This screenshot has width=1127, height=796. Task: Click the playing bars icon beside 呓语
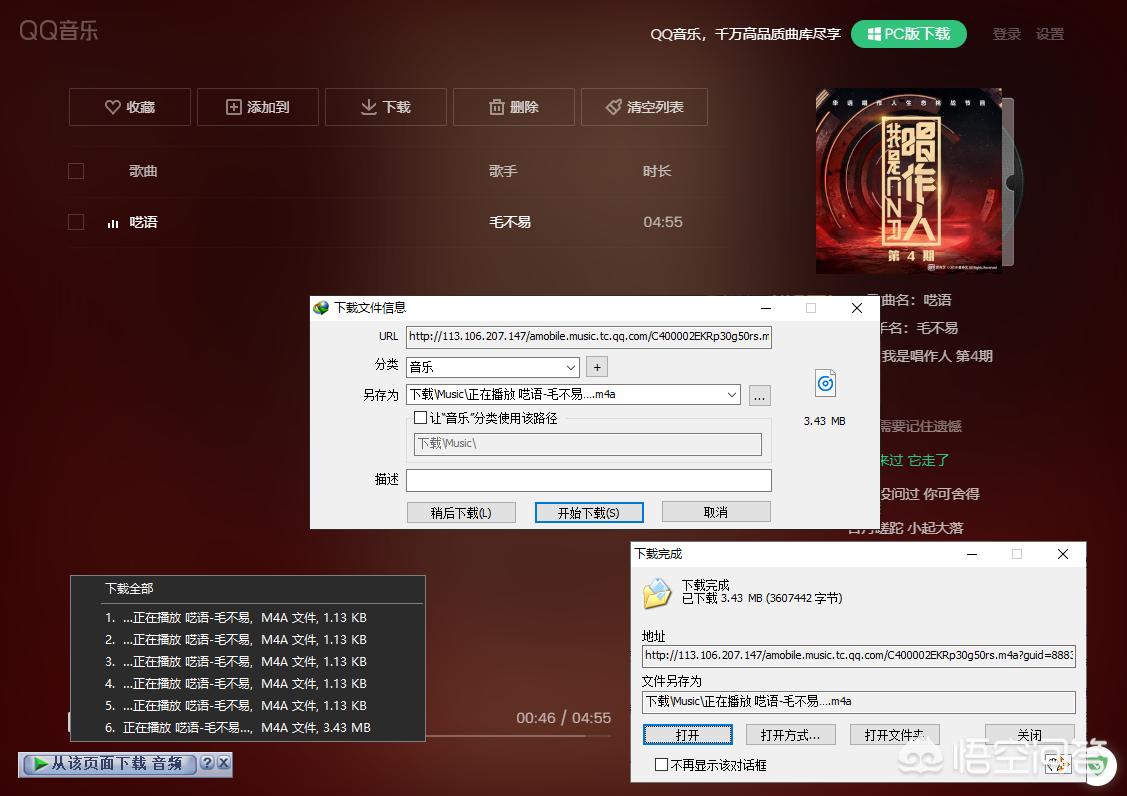(113, 224)
